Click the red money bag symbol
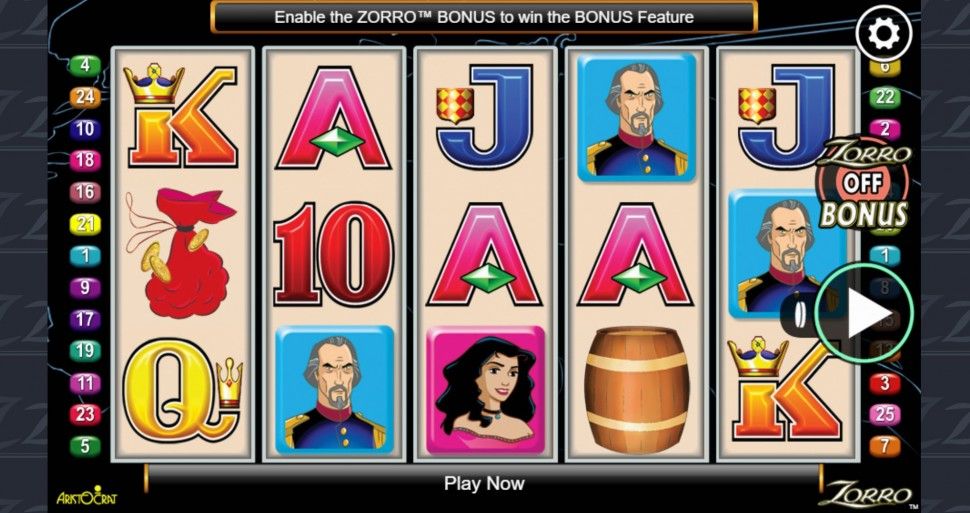The height and width of the screenshot is (513, 970). [181, 252]
